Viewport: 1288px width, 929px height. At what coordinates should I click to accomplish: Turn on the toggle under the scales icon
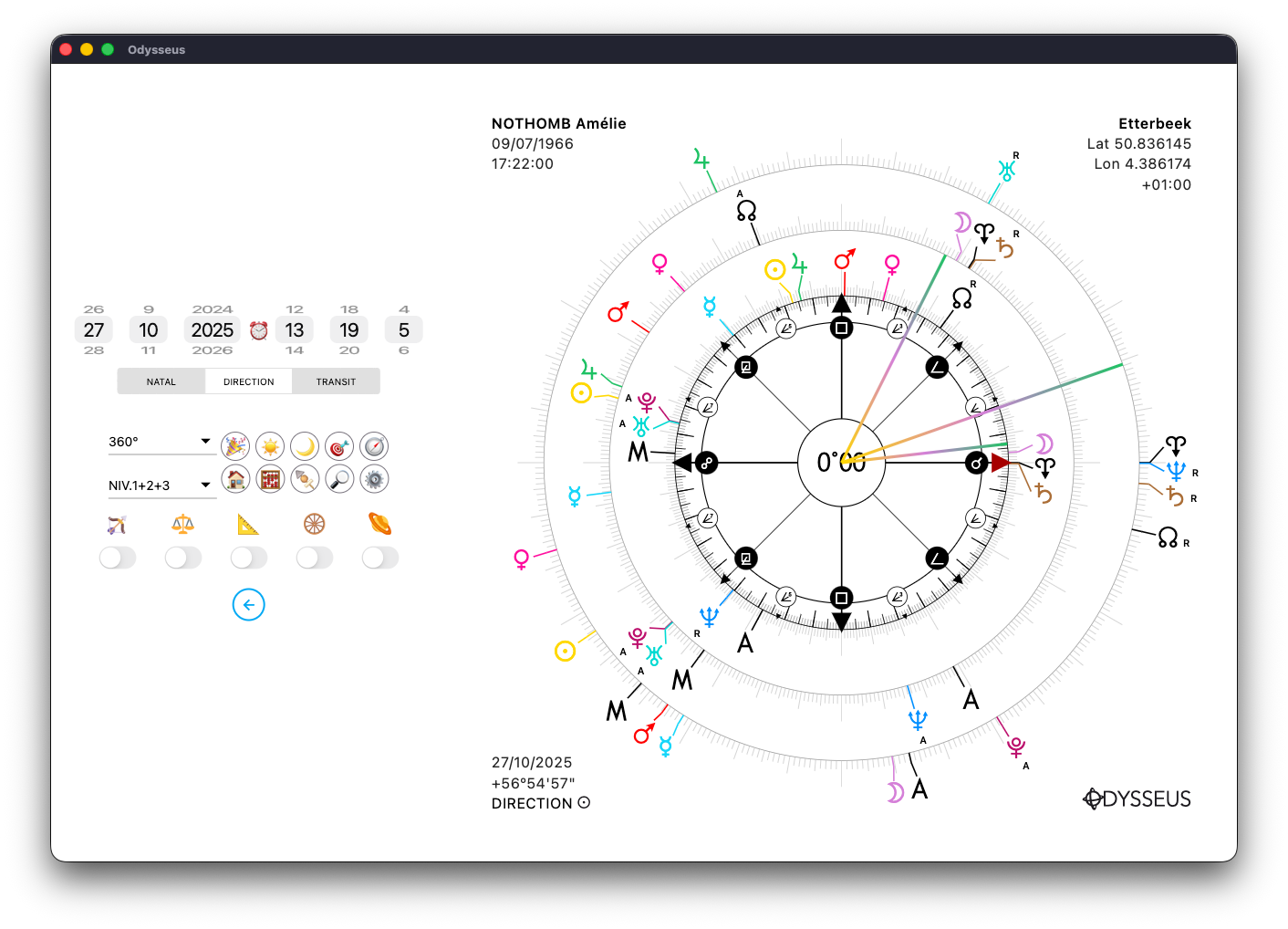coord(183,558)
